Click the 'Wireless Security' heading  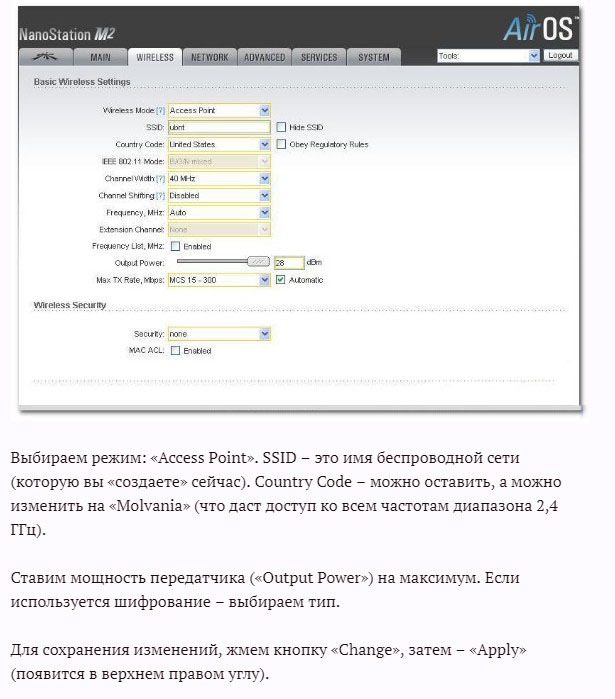[x=70, y=305]
